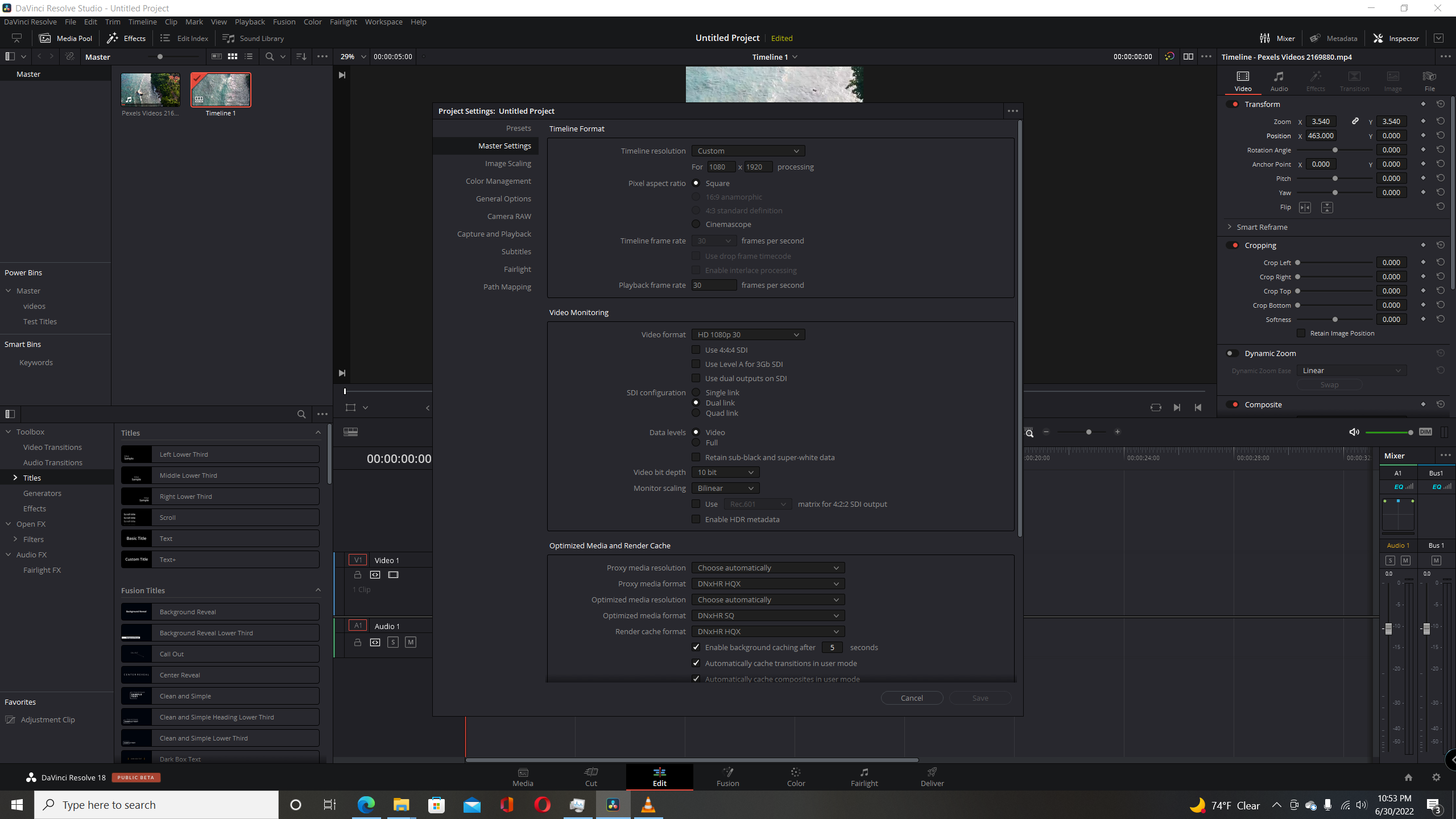Select Image Scaling settings tab
1456x819 pixels.
click(x=507, y=163)
